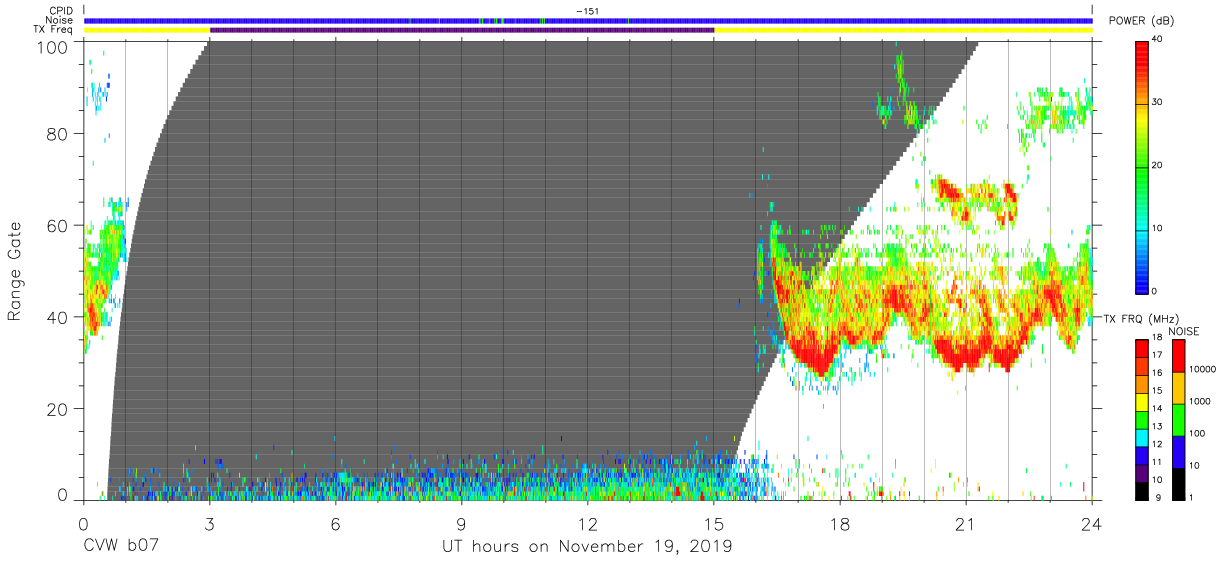Click the CPID row label
1228x567 pixels.
point(59,11)
